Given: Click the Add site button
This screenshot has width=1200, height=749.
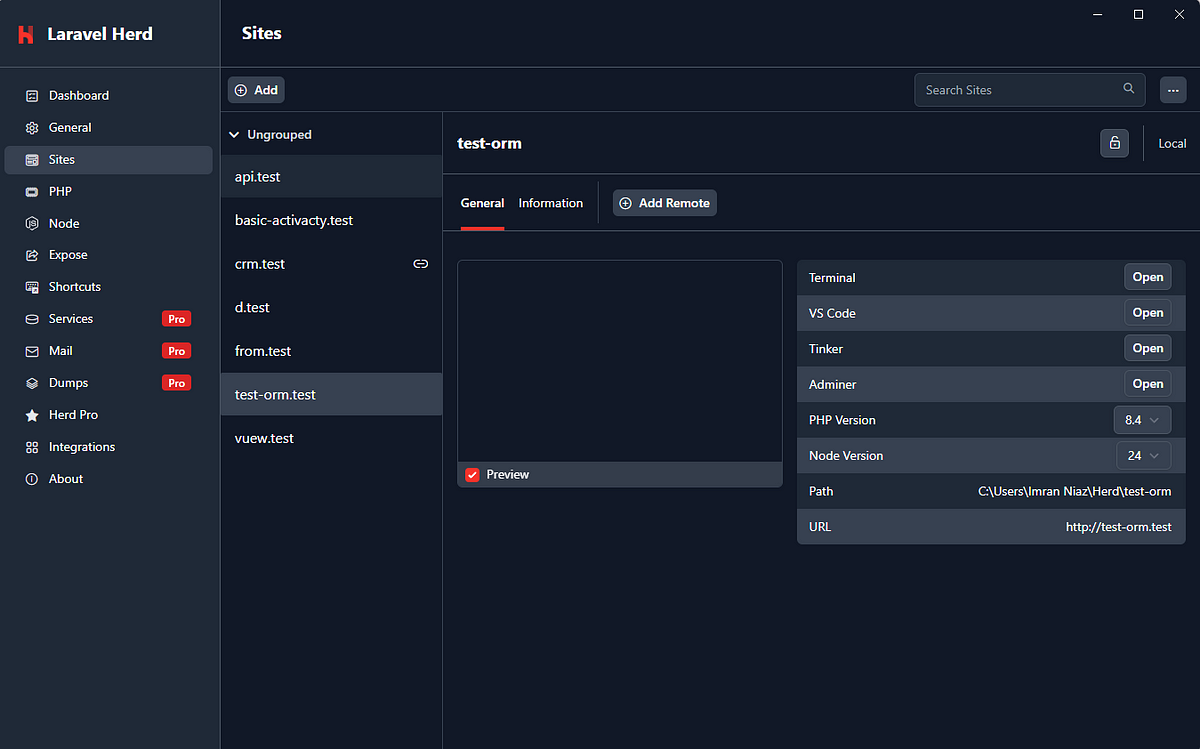Looking at the screenshot, I should click(256, 90).
